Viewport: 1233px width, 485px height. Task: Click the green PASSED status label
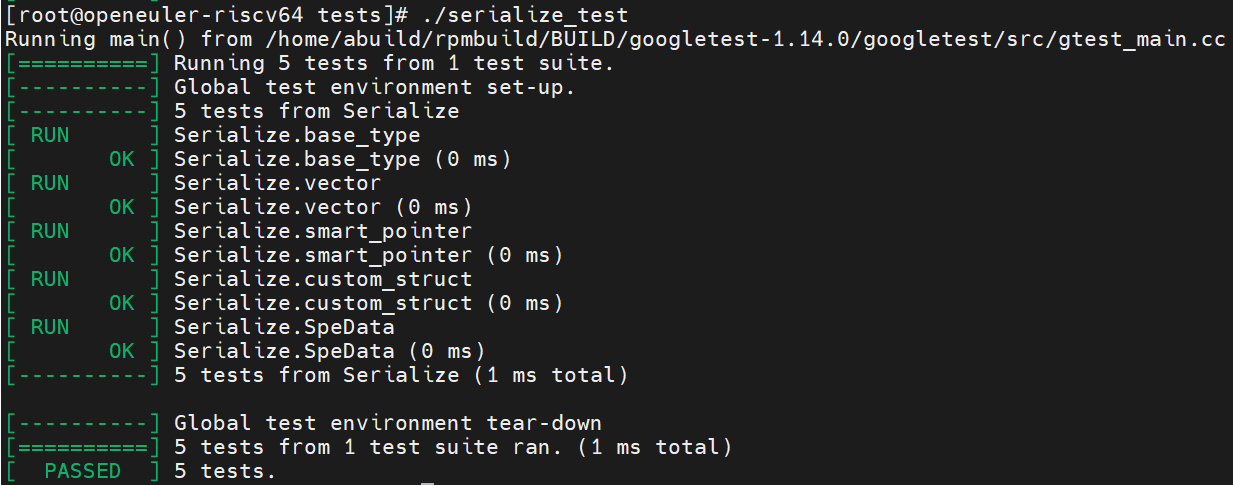82,471
